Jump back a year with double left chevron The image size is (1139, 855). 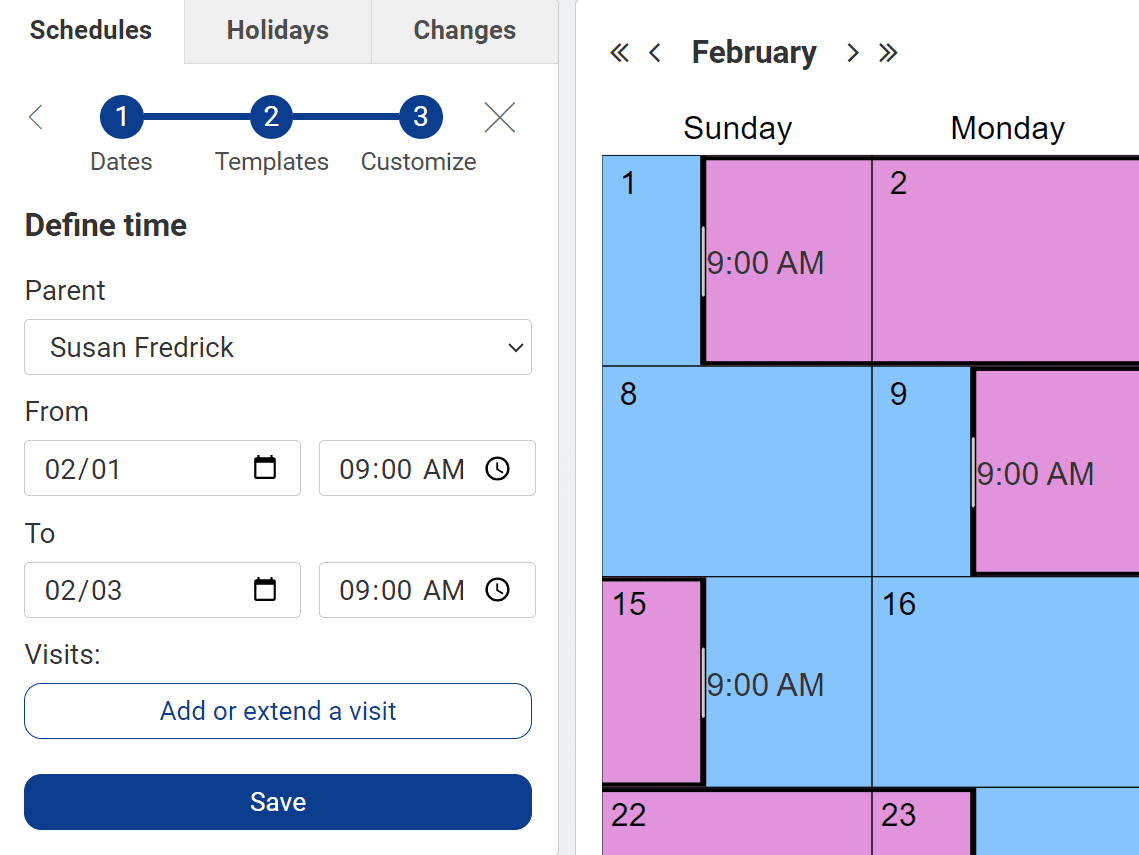[620, 52]
